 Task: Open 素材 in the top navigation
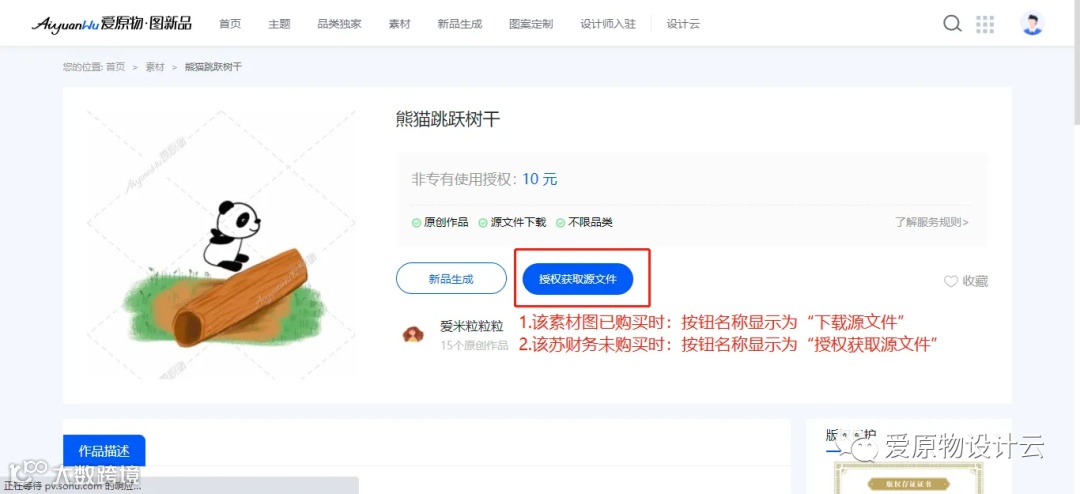(399, 24)
